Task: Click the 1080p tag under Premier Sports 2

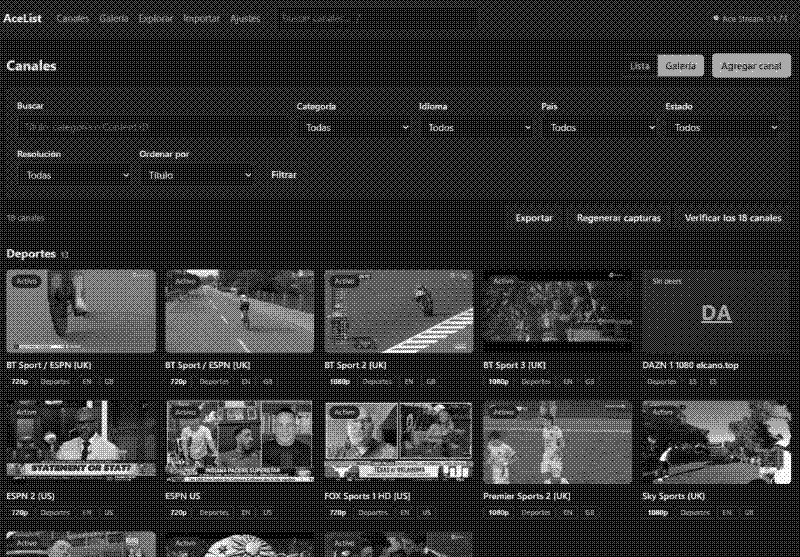Action: 498,512
